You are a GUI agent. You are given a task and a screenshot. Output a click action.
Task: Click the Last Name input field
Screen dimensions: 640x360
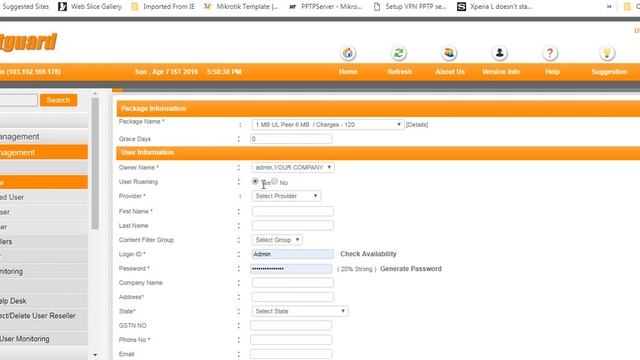click(x=293, y=225)
